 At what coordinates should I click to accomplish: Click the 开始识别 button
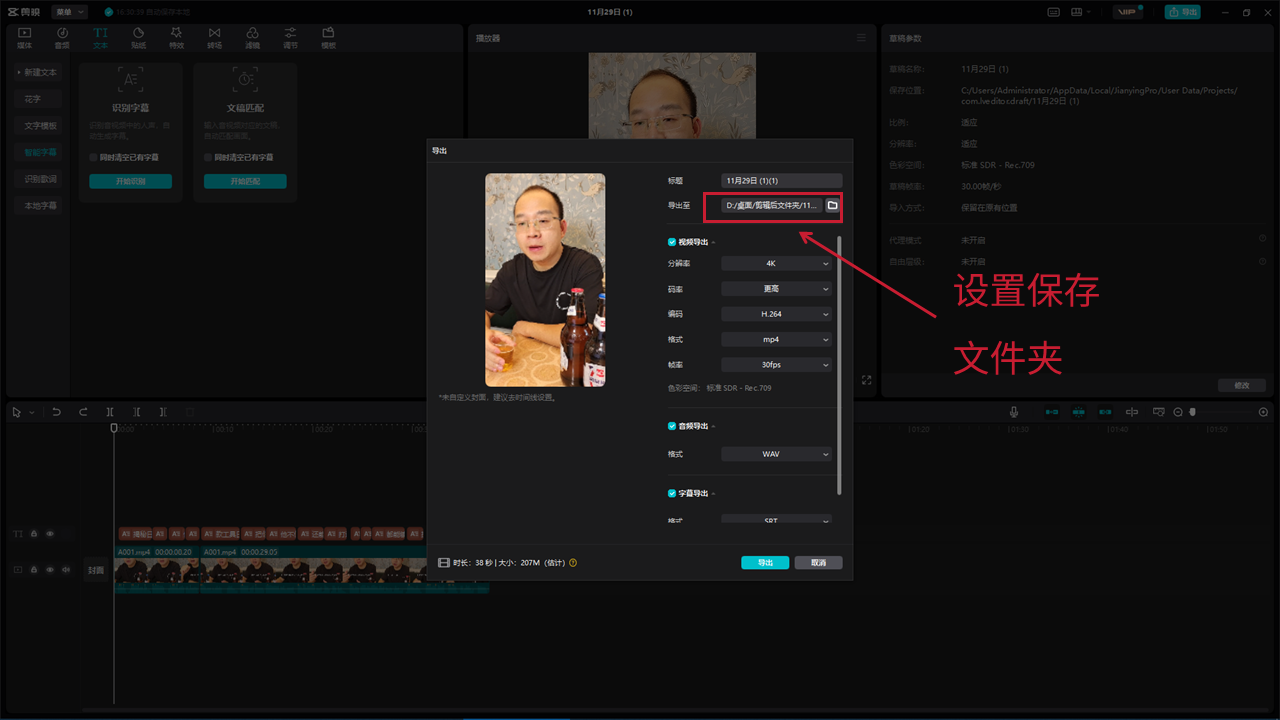(x=130, y=182)
